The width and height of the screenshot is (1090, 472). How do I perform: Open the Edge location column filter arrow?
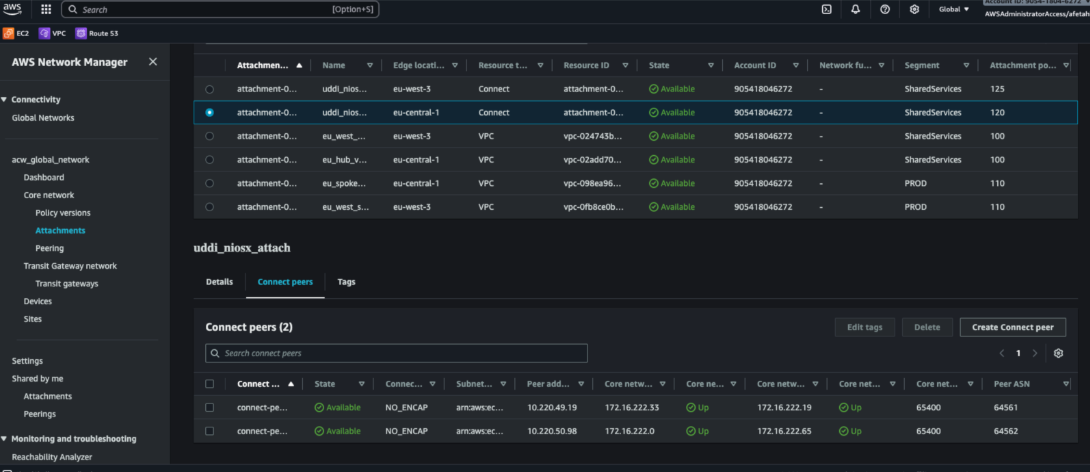click(x=455, y=65)
